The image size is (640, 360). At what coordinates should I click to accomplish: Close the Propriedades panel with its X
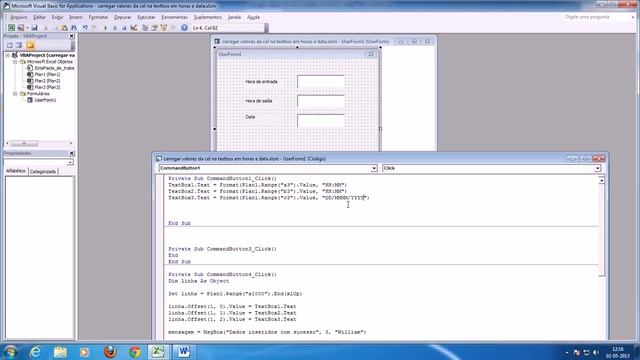point(72,153)
